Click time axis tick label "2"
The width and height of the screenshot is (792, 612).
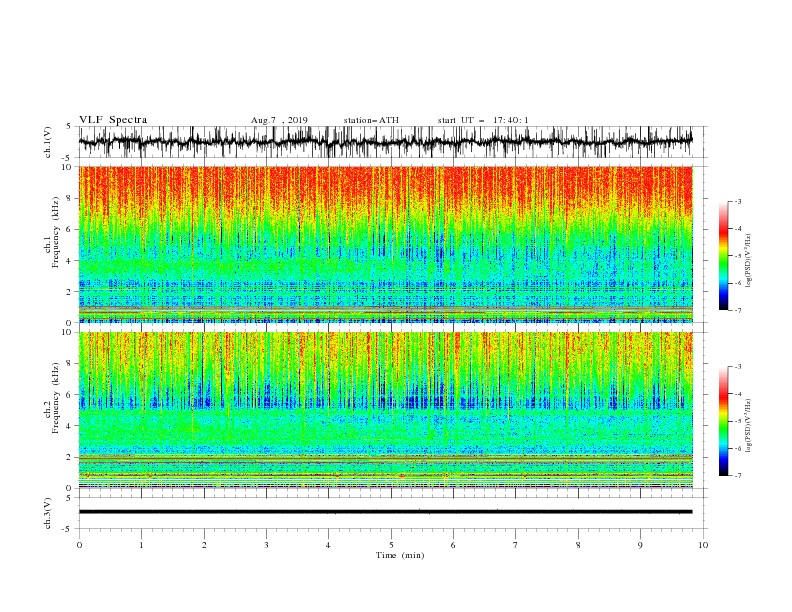tap(204, 545)
